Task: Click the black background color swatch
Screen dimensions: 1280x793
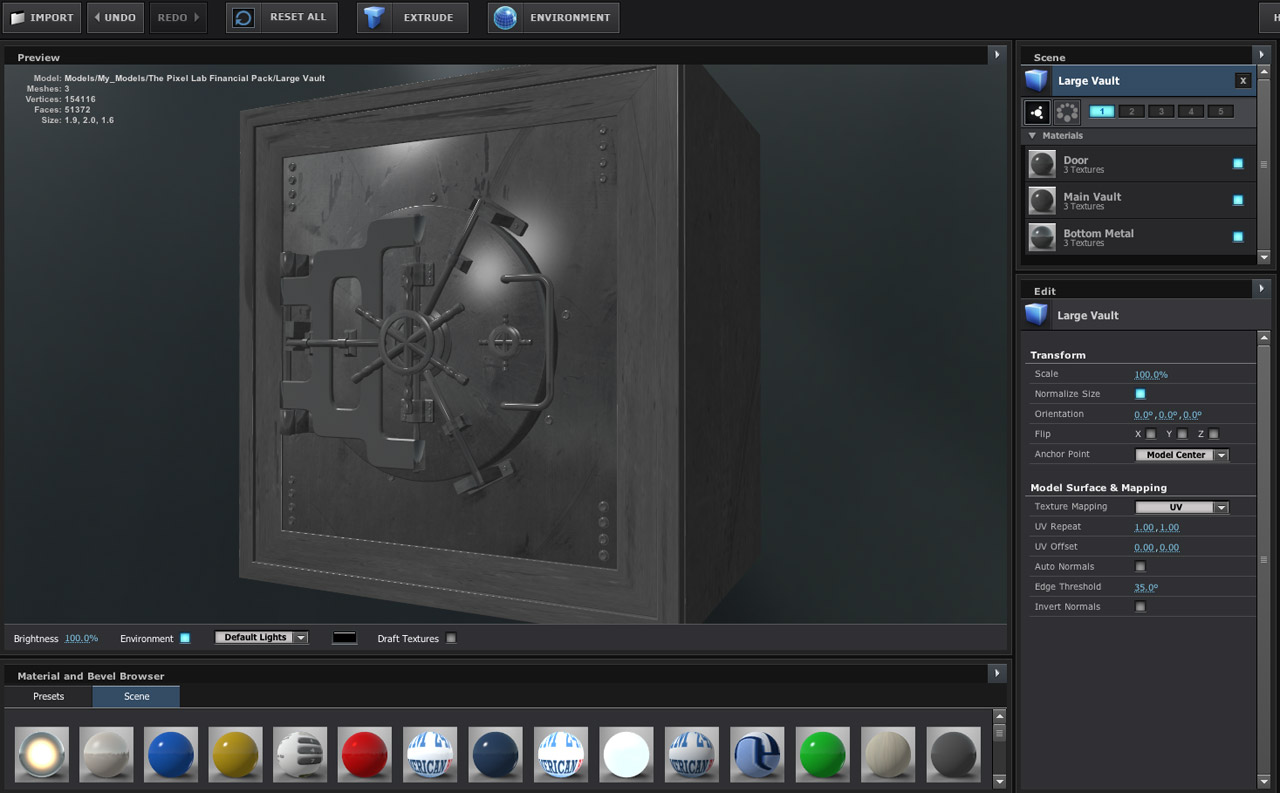Action: [345, 638]
